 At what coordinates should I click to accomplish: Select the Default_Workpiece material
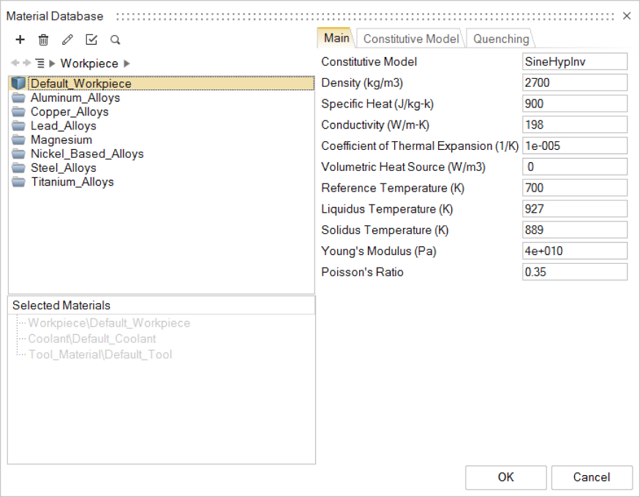pyautogui.click(x=80, y=84)
